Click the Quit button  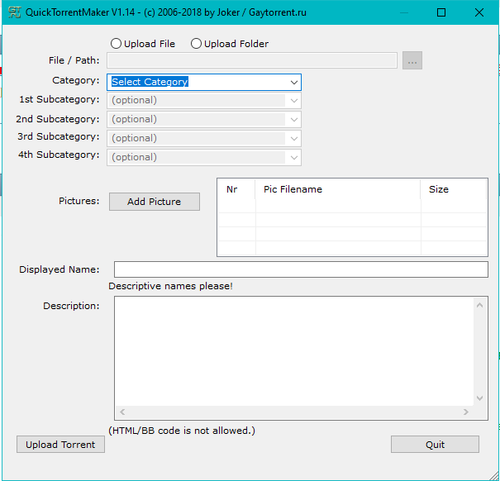435,444
